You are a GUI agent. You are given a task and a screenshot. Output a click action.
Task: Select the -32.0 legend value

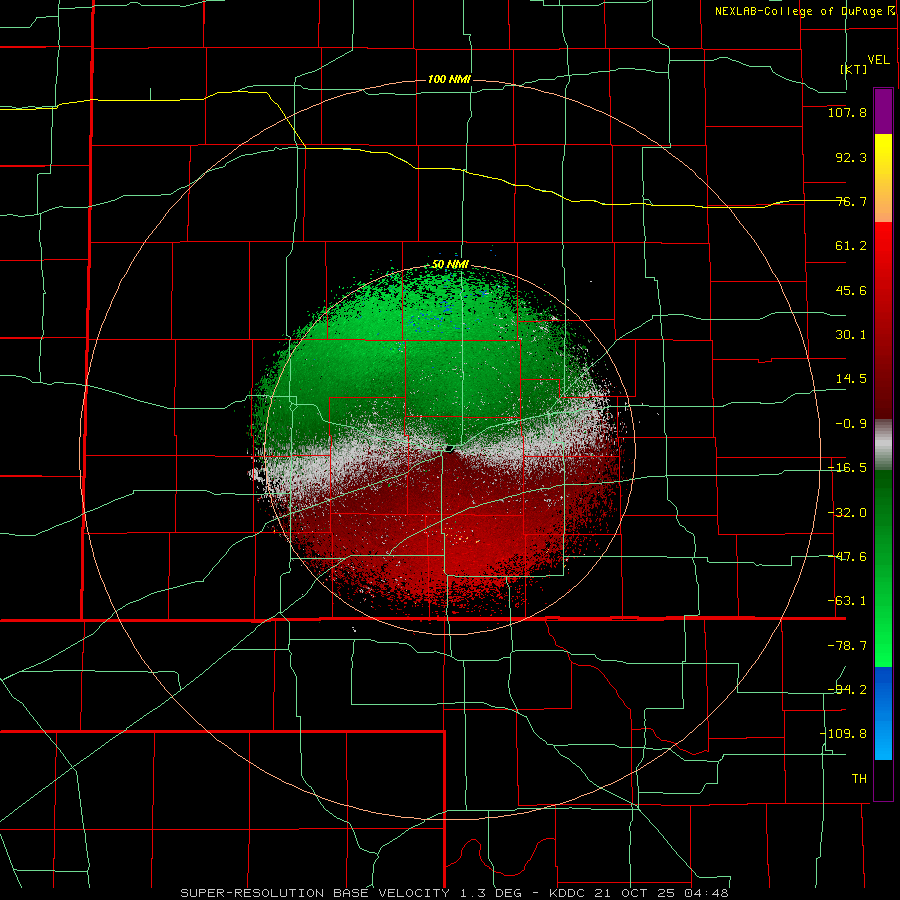847,513
